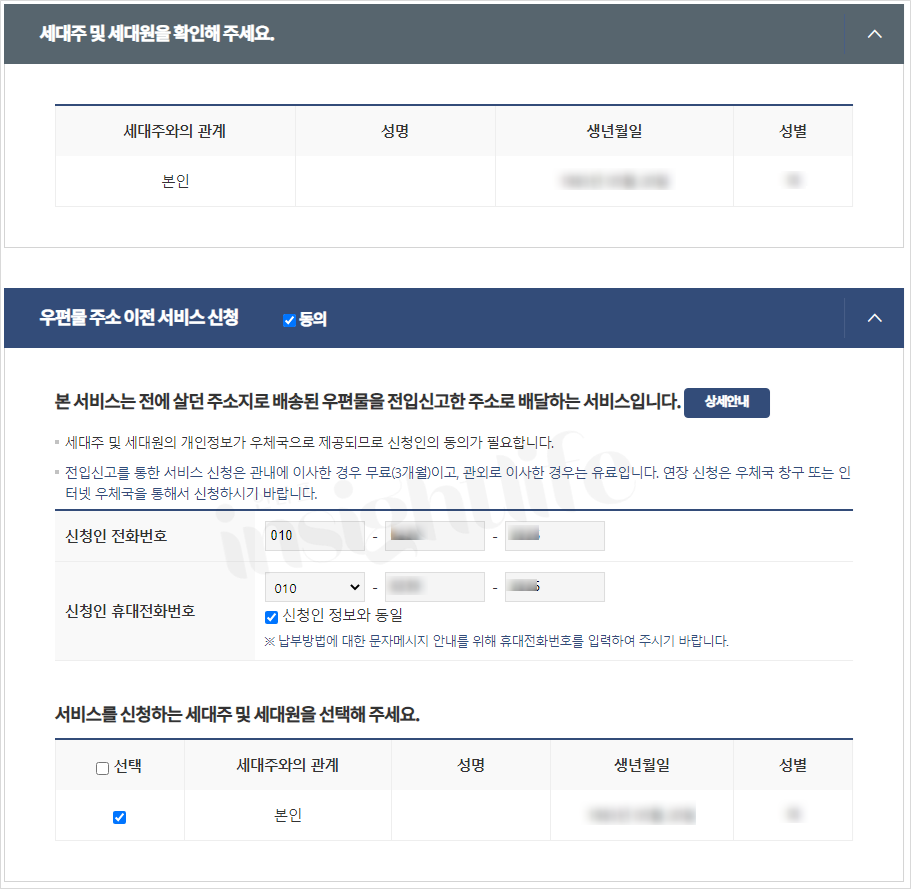Screen dimensions: 911x889
Task: Disable the 신청인 정보와 동일 checkbox
Action: (x=271, y=617)
